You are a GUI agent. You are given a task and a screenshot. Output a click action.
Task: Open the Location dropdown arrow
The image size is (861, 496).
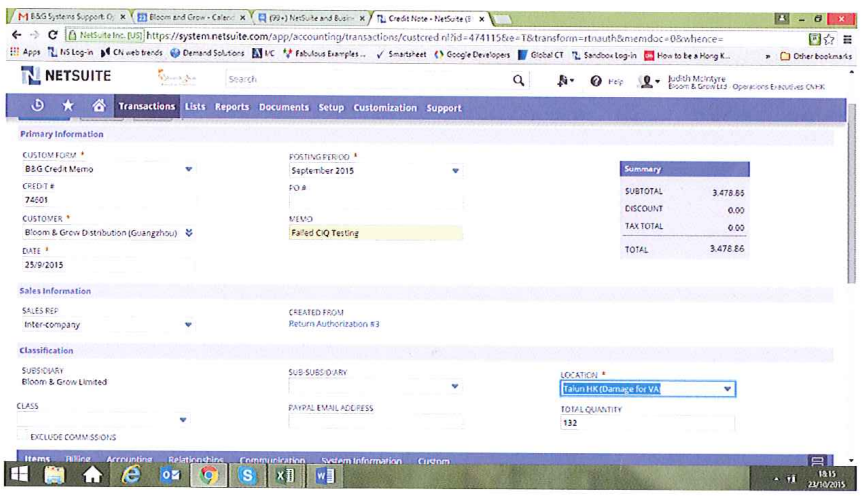pyautogui.click(x=728, y=389)
